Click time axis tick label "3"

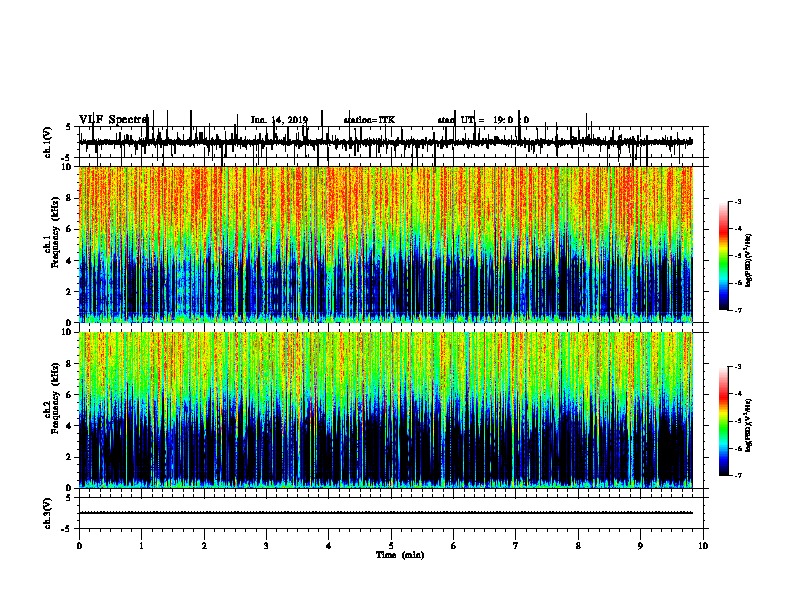click(266, 546)
